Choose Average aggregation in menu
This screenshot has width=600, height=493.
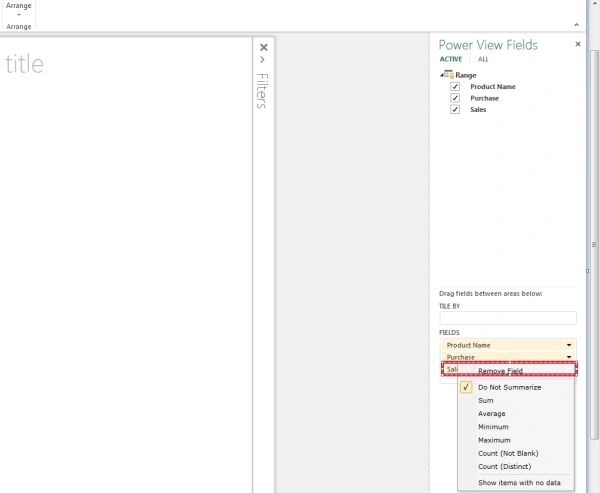492,414
